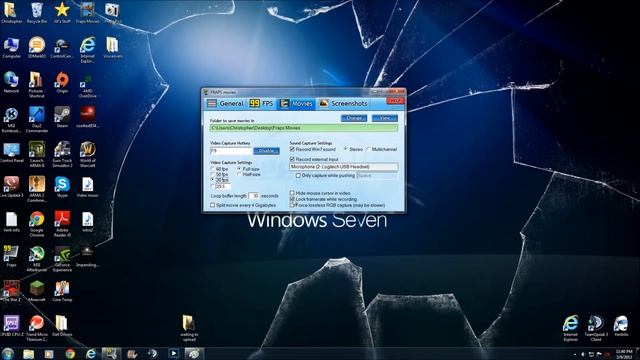This screenshot has width=640, height=360.
Task: Select the DayZ Commander desktop icon
Action: tap(37, 119)
